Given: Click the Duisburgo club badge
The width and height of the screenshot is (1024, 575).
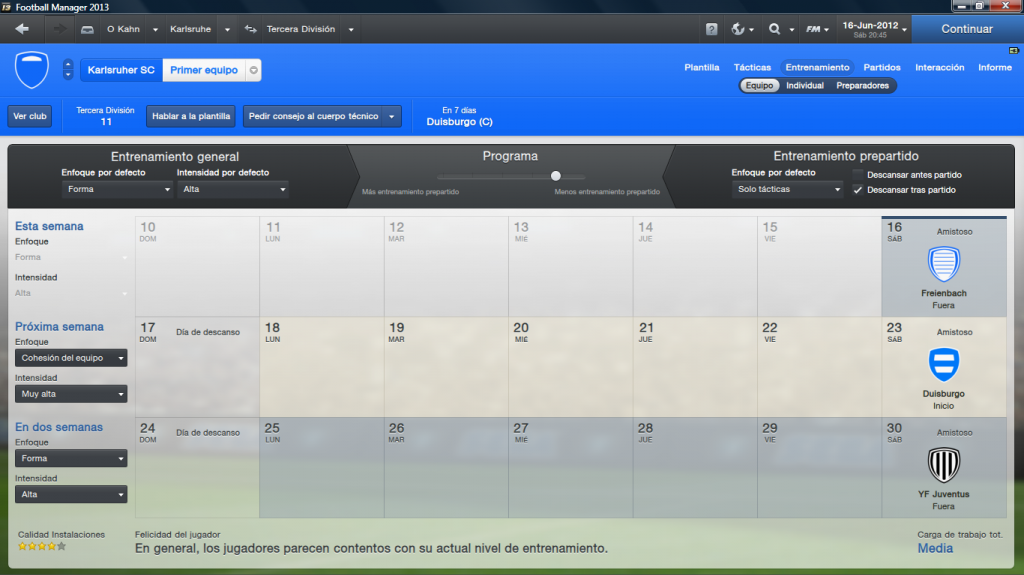Looking at the screenshot, I should click(944, 365).
